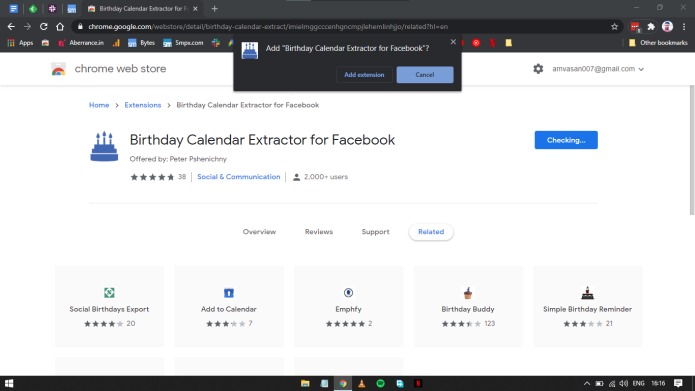Screen dimensions: 695x391
Task: Open the Extensions puzzle-piece menu
Action: 651,27
